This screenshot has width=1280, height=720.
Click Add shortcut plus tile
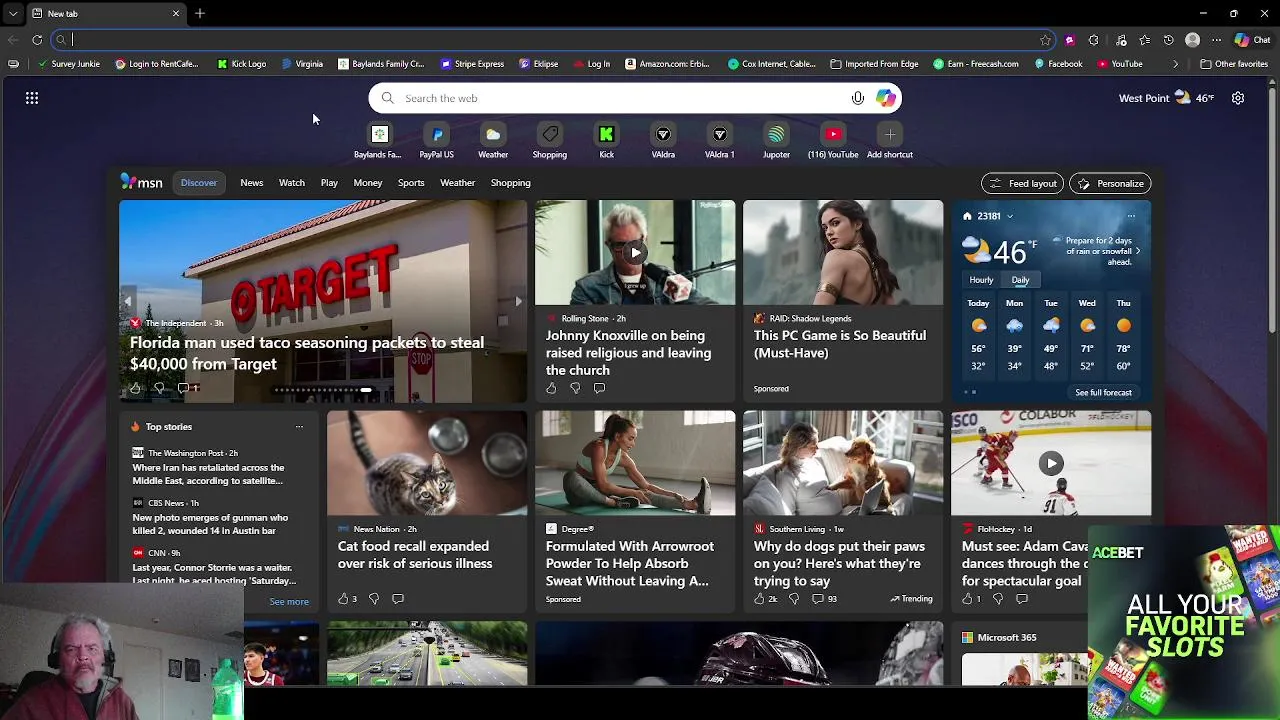point(889,141)
